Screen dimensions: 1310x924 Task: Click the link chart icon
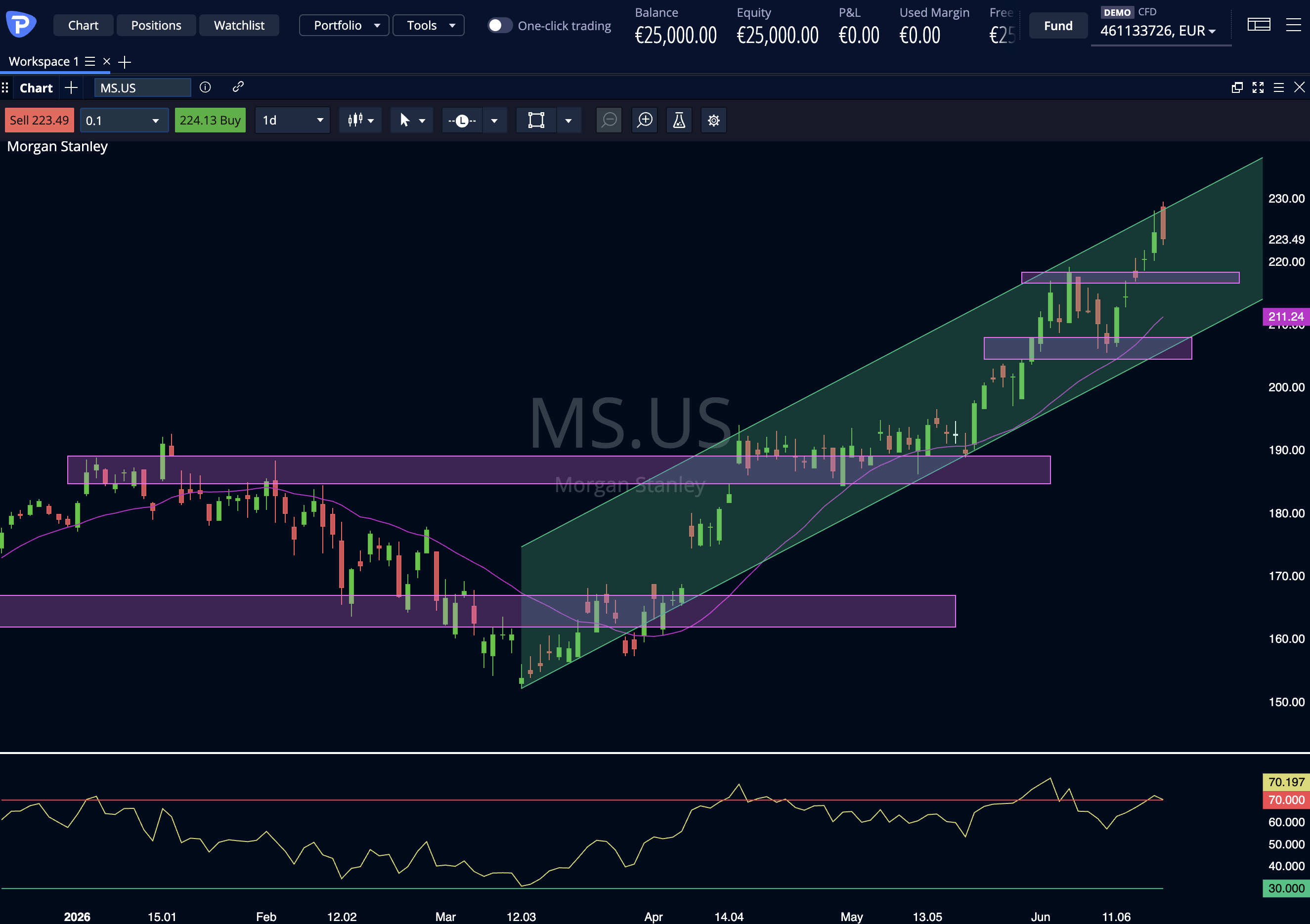pyautogui.click(x=238, y=86)
